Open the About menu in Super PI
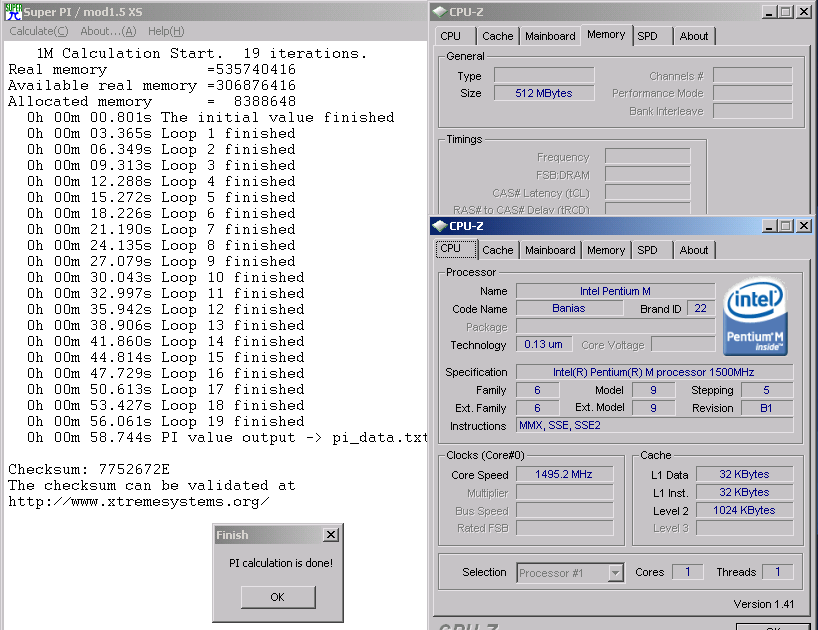Image resolution: width=818 pixels, height=630 pixels. [108, 31]
